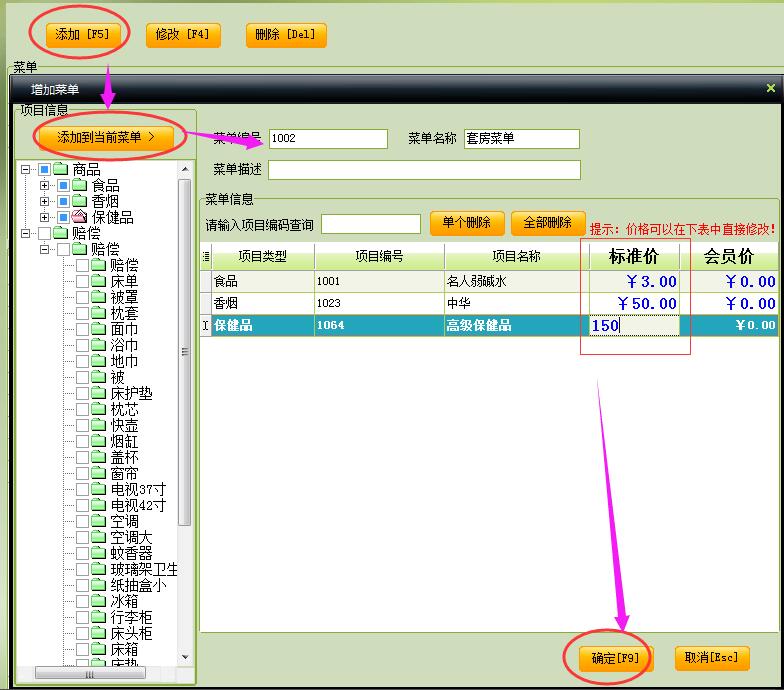Click 添加到当前菜单 button

pyautogui.click(x=106, y=137)
